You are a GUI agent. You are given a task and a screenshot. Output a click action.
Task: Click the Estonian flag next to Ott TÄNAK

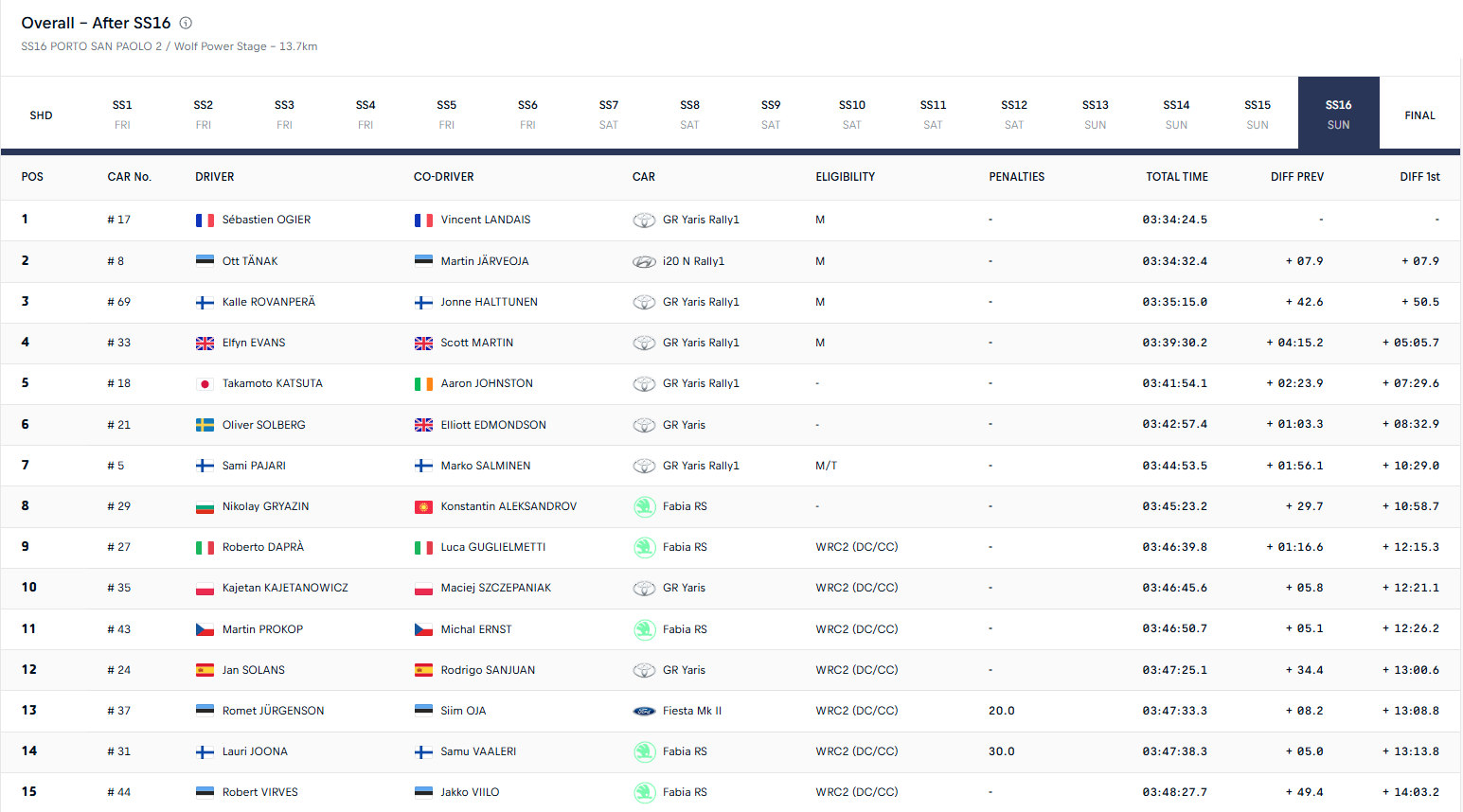click(205, 261)
